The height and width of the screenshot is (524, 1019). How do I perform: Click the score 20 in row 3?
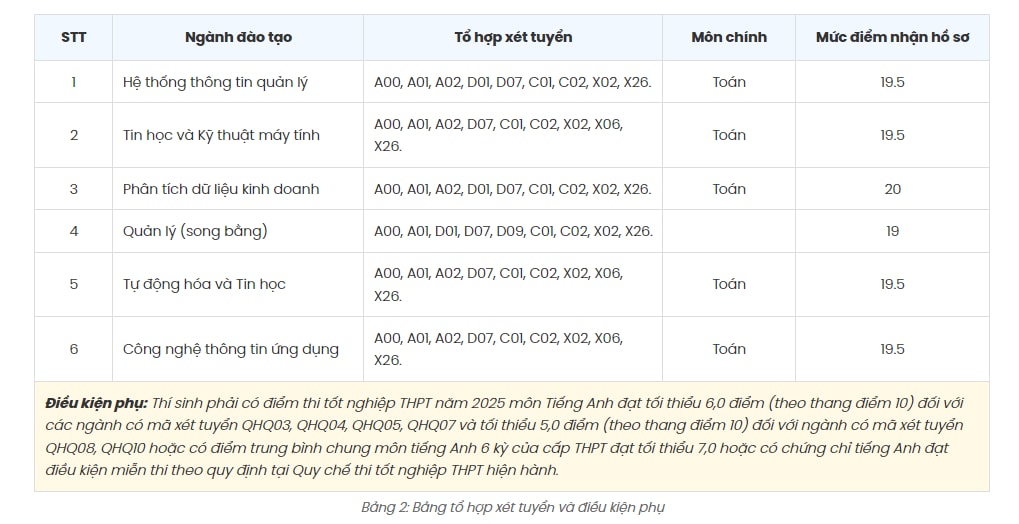coord(892,189)
